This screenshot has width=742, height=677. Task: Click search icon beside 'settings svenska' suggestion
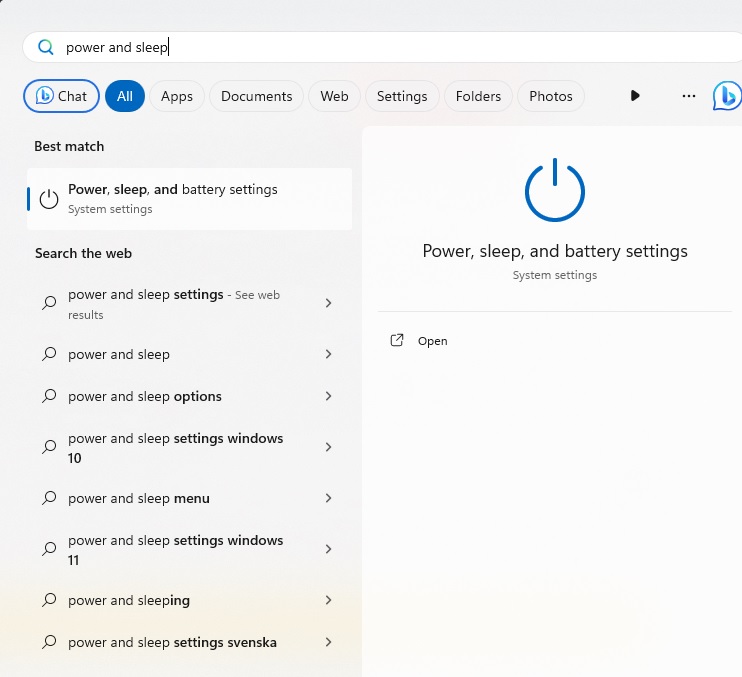[x=49, y=642]
